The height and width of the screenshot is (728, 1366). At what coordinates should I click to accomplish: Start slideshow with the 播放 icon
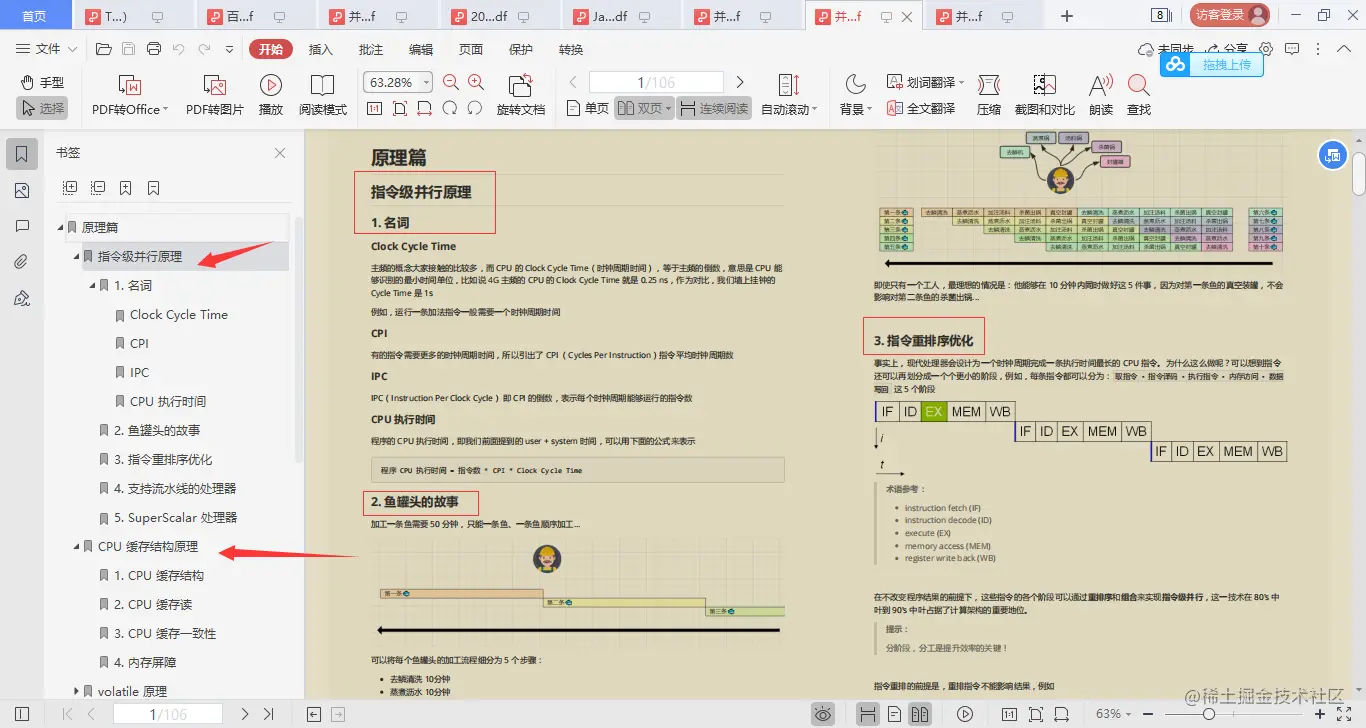click(270, 94)
